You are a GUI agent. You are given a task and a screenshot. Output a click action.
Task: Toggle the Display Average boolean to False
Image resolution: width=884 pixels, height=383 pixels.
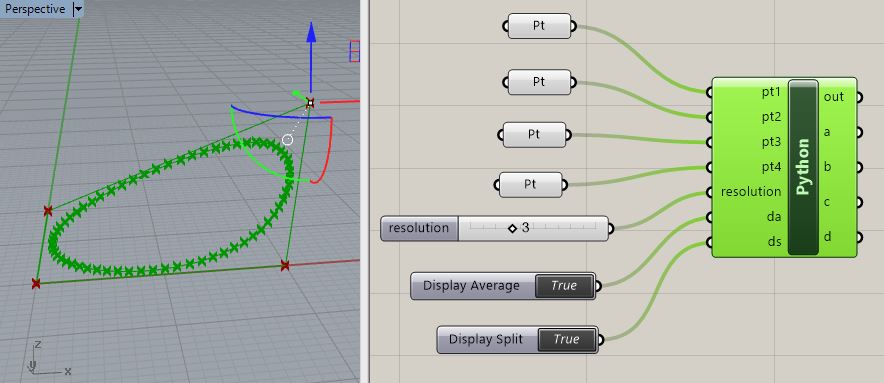click(x=564, y=285)
